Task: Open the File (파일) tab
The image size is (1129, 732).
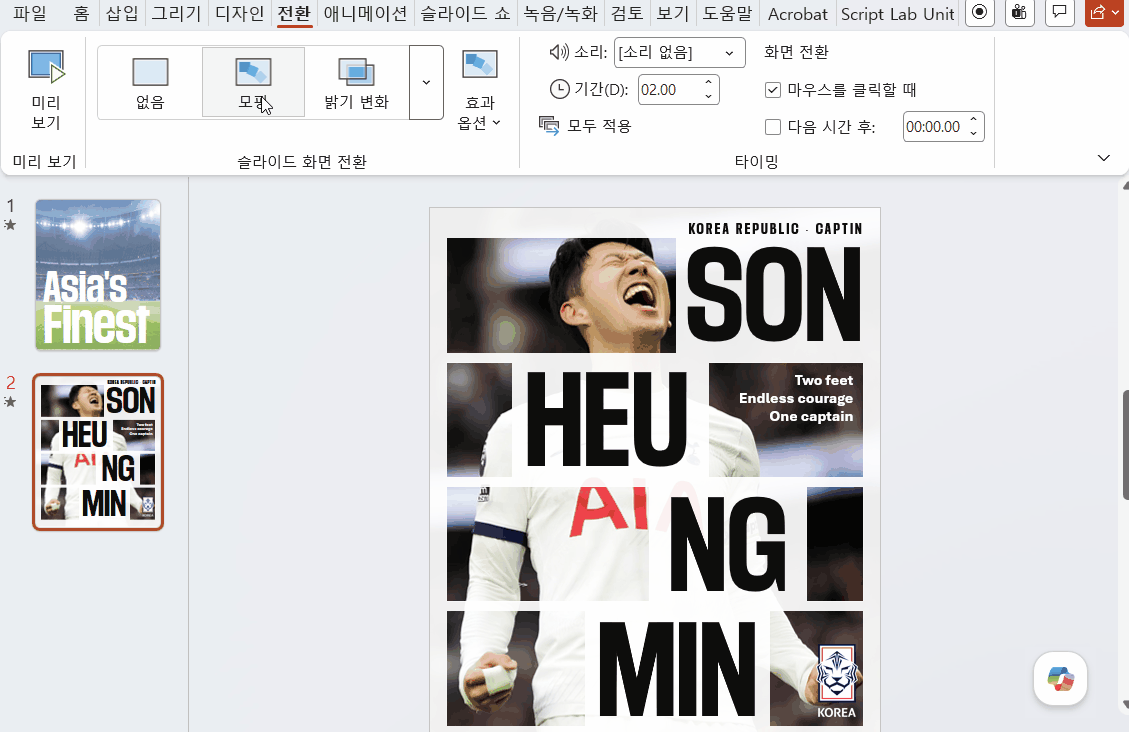Action: pos(30,14)
